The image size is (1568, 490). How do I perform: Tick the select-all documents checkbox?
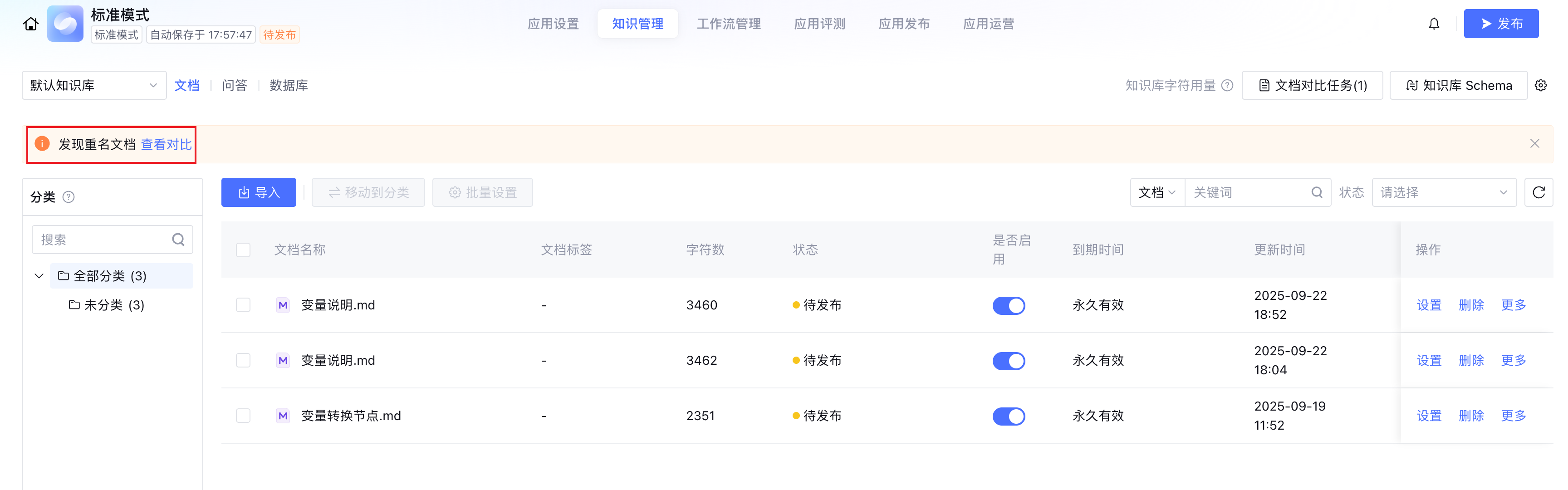[243, 250]
